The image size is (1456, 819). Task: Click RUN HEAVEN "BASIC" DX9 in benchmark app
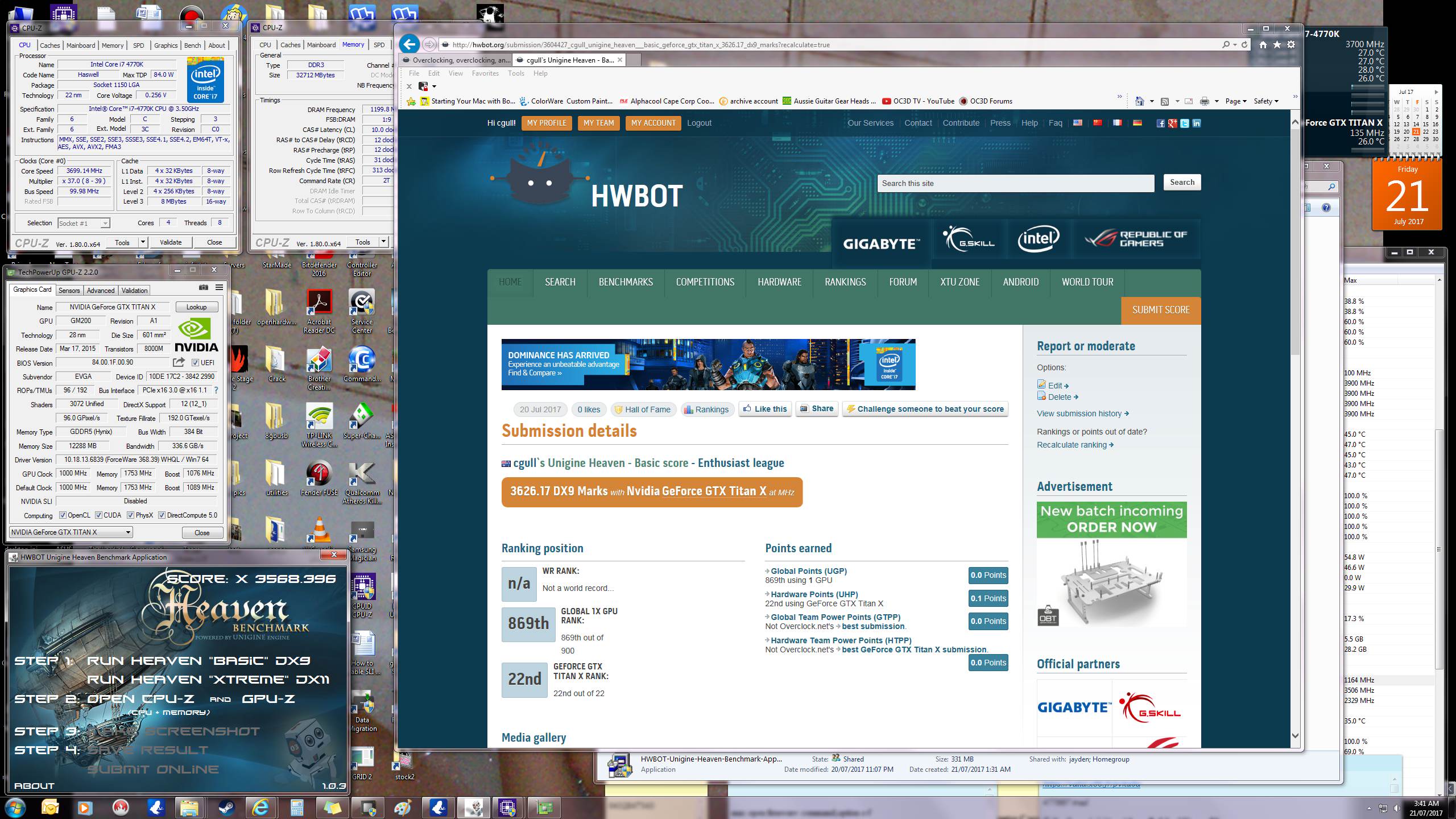[x=198, y=661]
